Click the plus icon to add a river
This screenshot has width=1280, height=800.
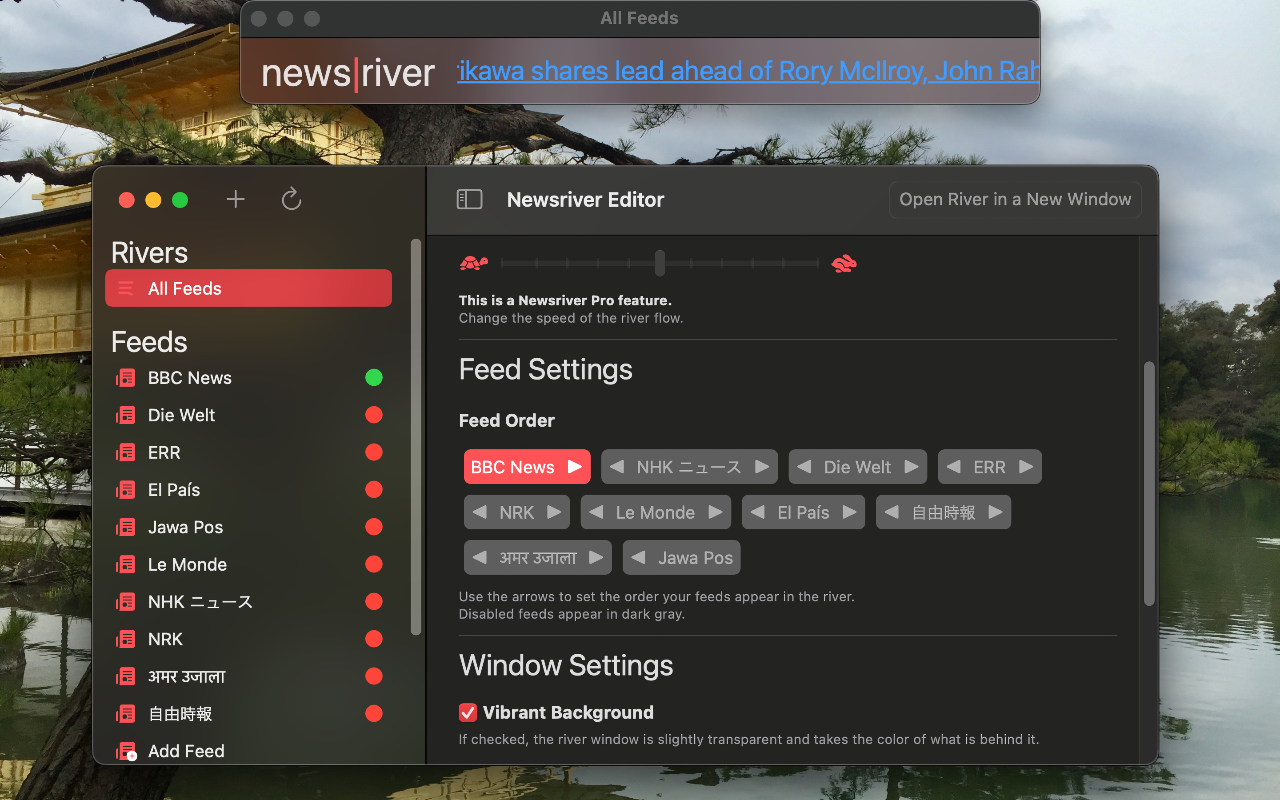[x=235, y=199]
